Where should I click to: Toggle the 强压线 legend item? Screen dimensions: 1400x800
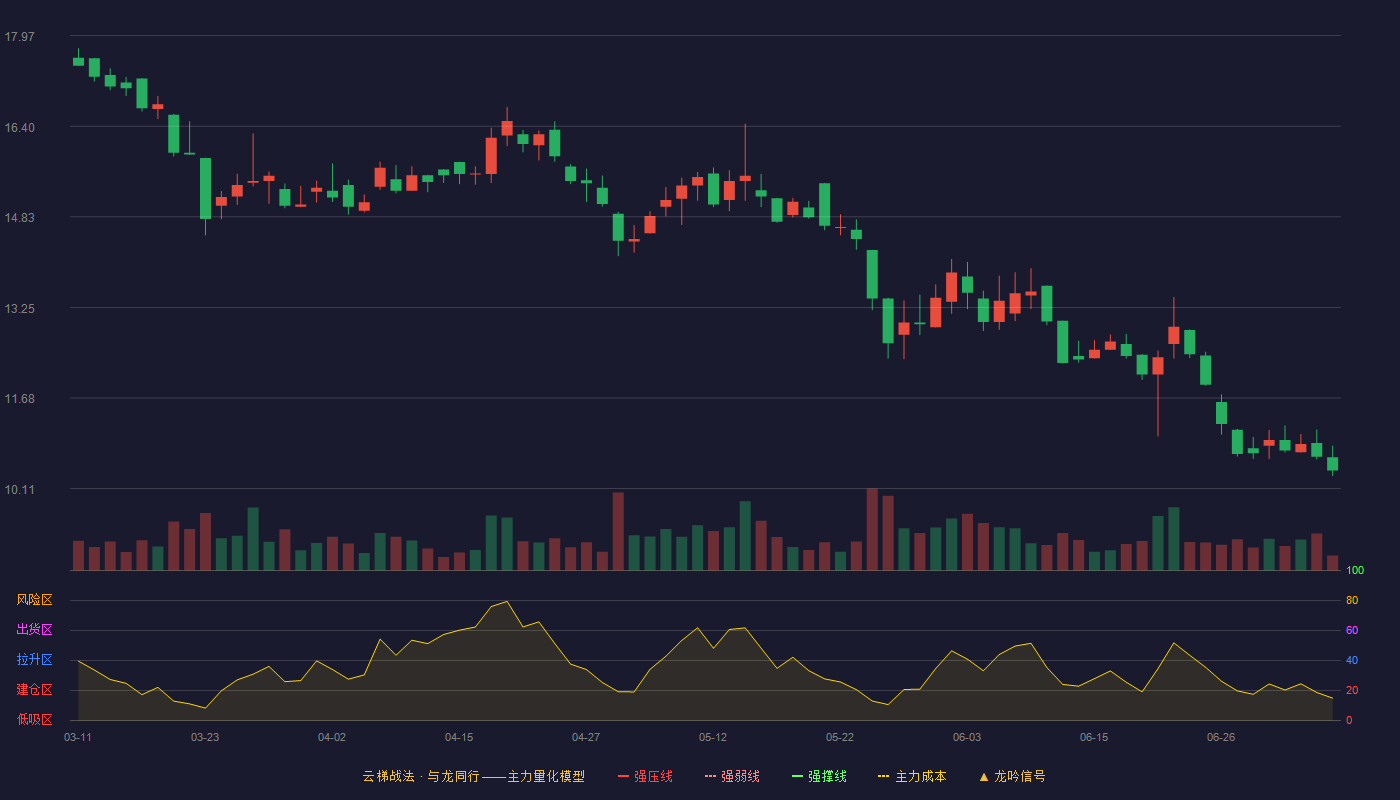645,776
